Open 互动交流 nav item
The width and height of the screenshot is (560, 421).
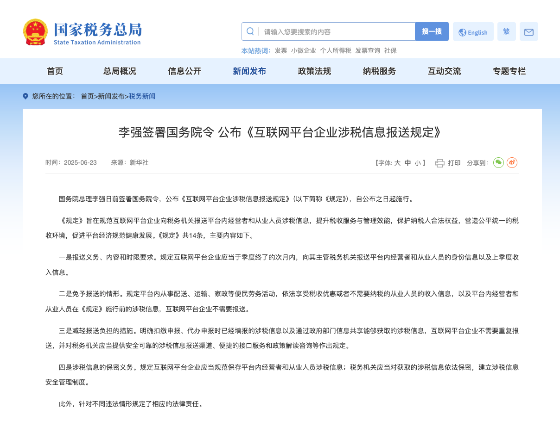(444, 71)
